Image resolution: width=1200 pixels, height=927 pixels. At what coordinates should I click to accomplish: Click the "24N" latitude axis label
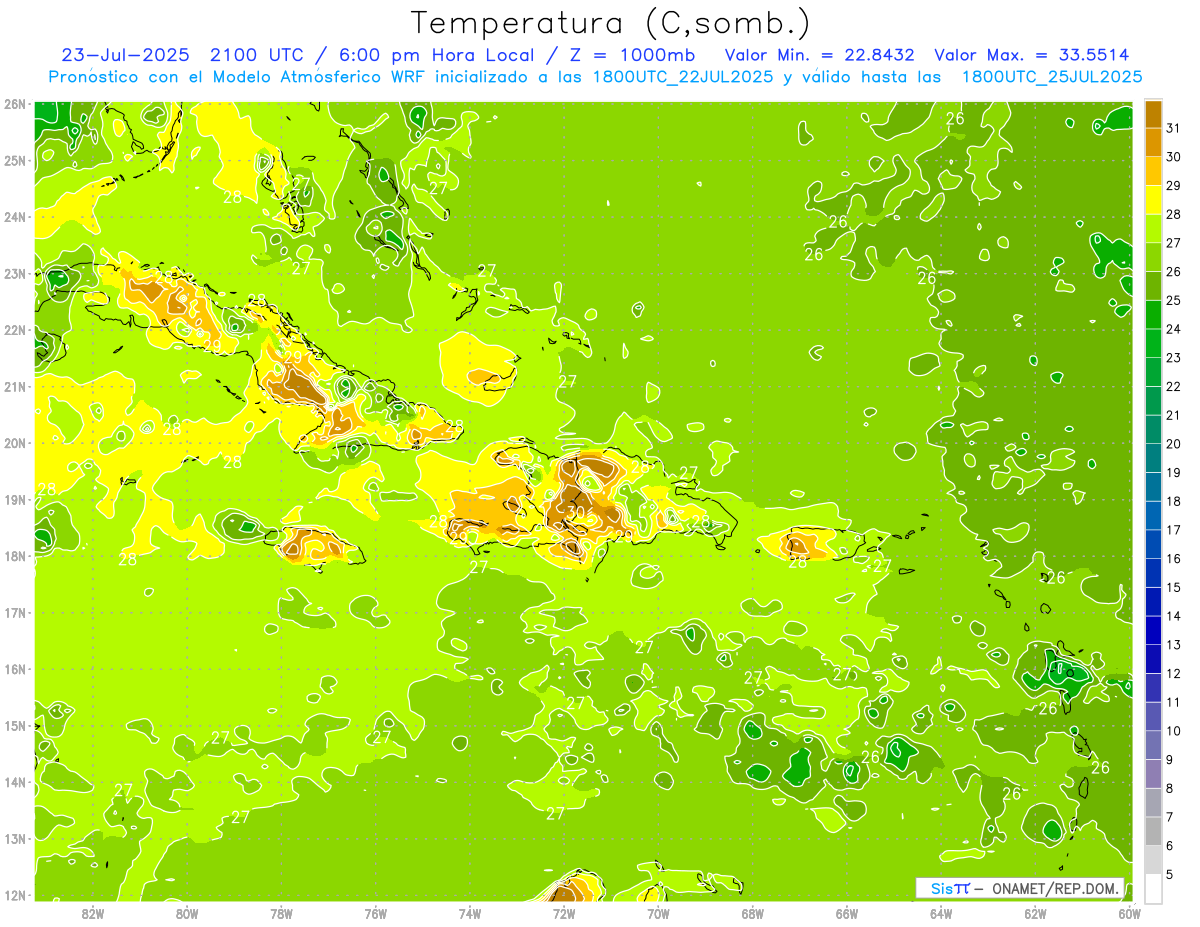tap(14, 217)
